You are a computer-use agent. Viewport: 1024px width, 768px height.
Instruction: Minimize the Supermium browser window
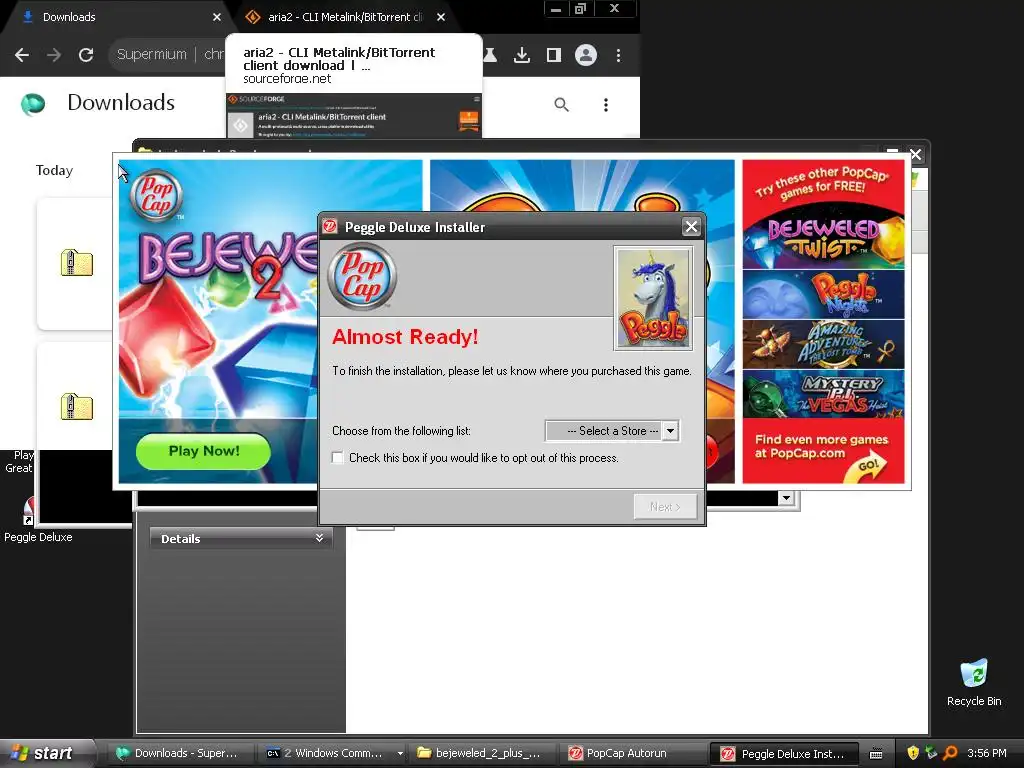[556, 9]
